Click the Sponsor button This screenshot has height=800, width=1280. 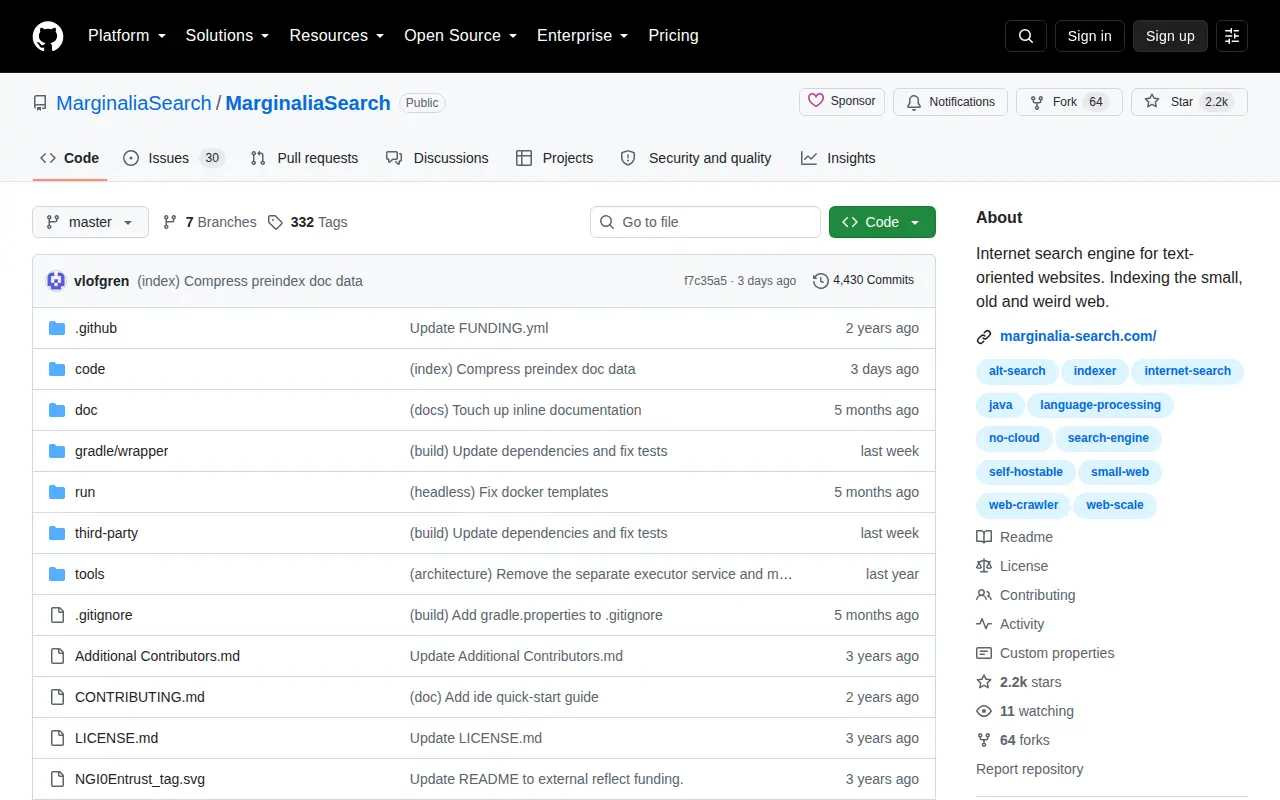[842, 101]
